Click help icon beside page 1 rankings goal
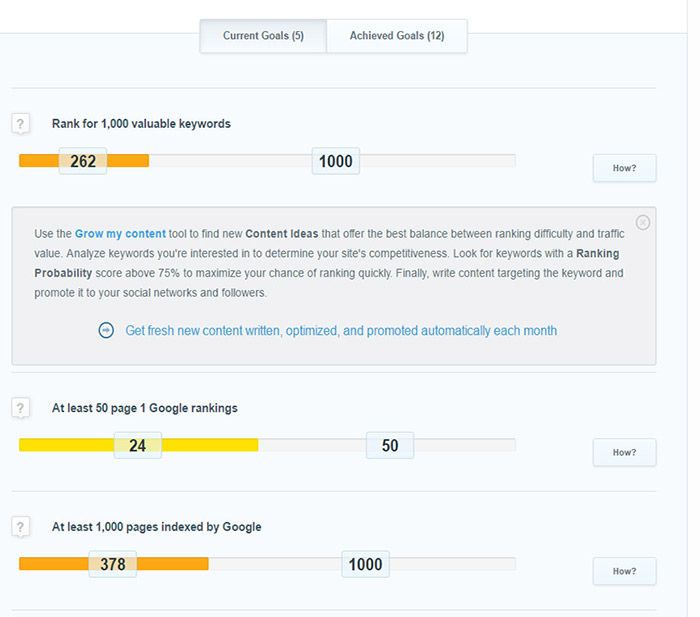 (21, 409)
